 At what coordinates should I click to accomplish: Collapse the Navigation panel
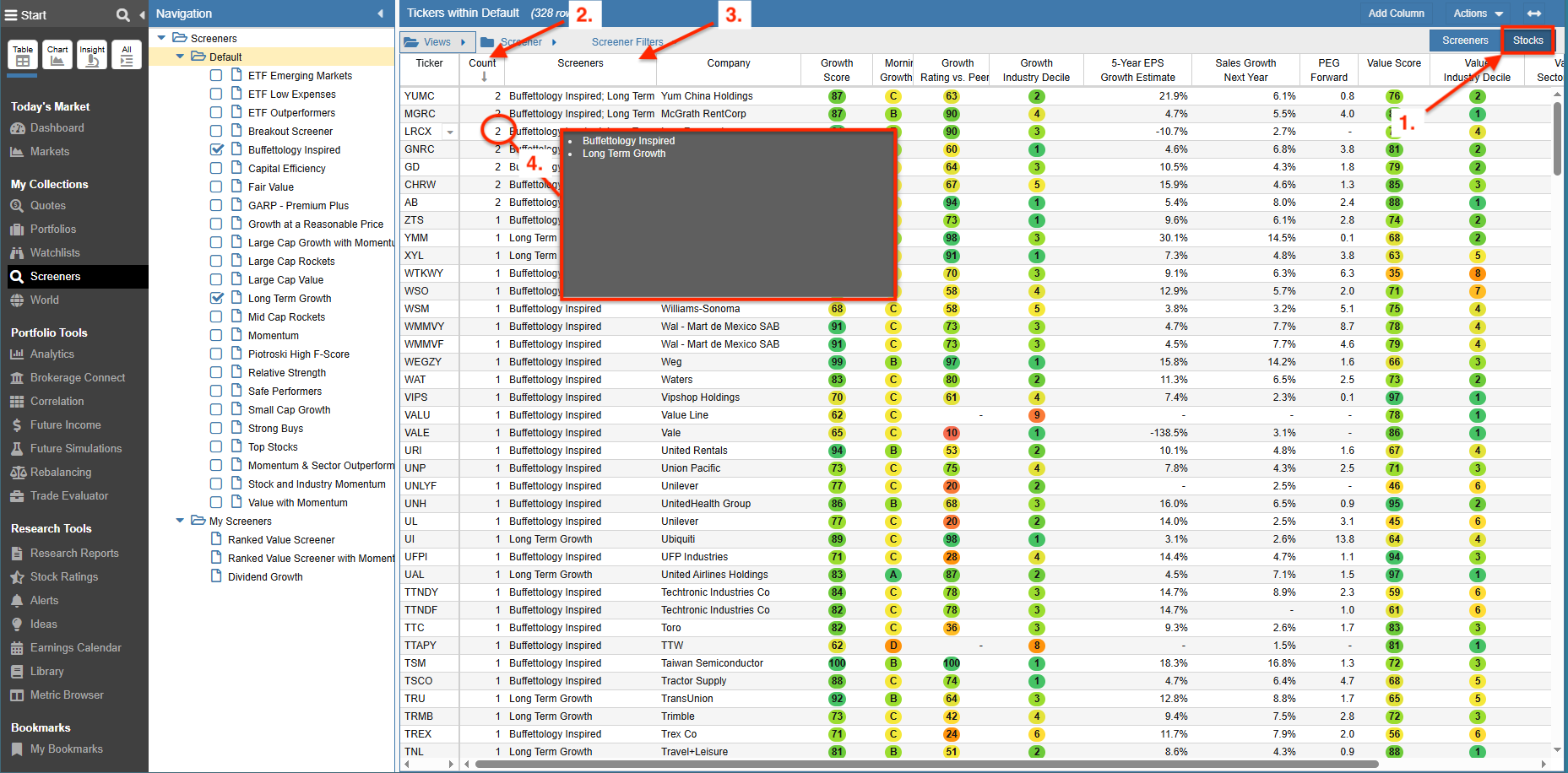(x=380, y=14)
